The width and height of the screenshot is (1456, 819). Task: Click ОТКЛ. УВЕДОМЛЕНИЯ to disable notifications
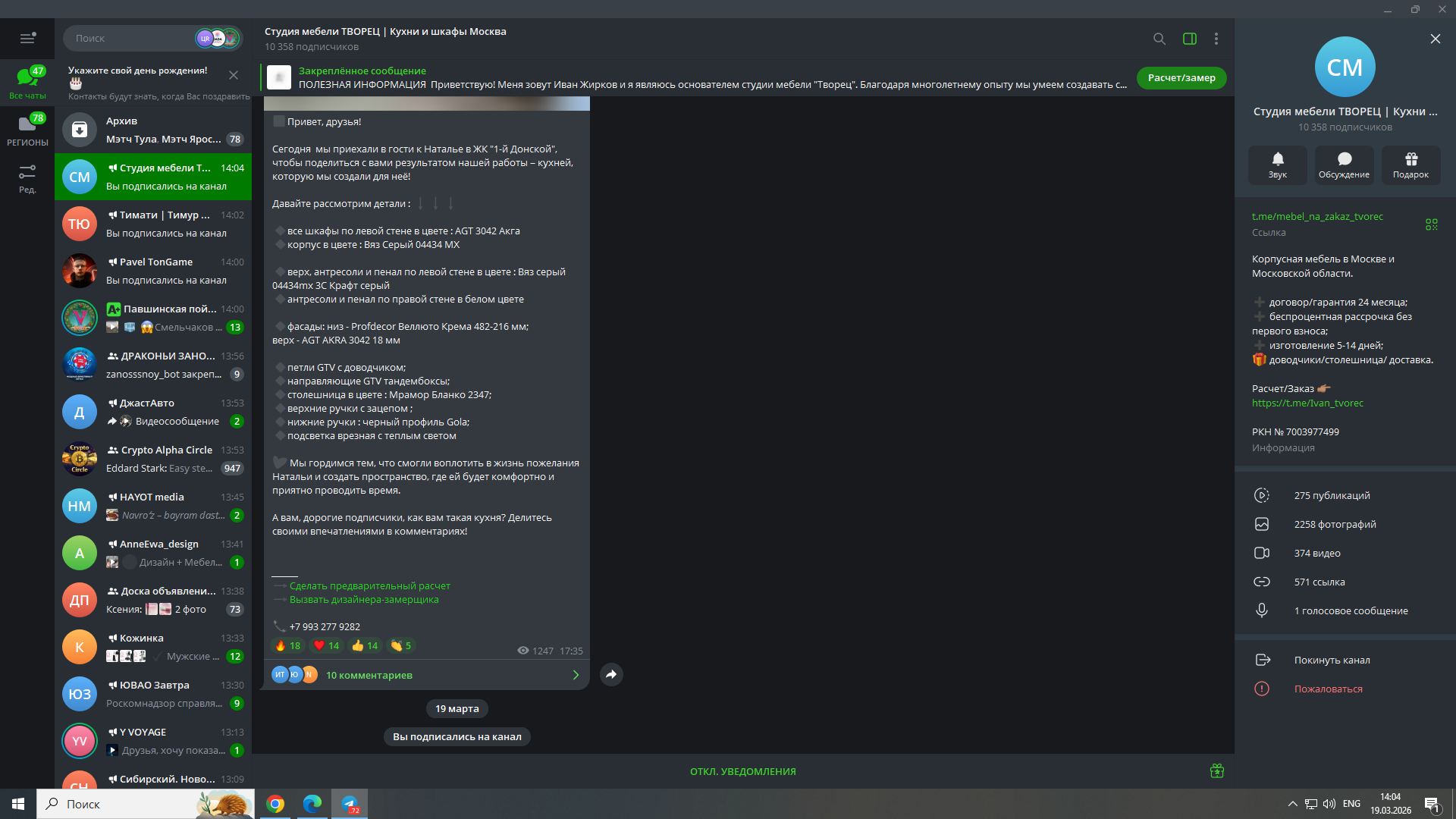coord(742,771)
